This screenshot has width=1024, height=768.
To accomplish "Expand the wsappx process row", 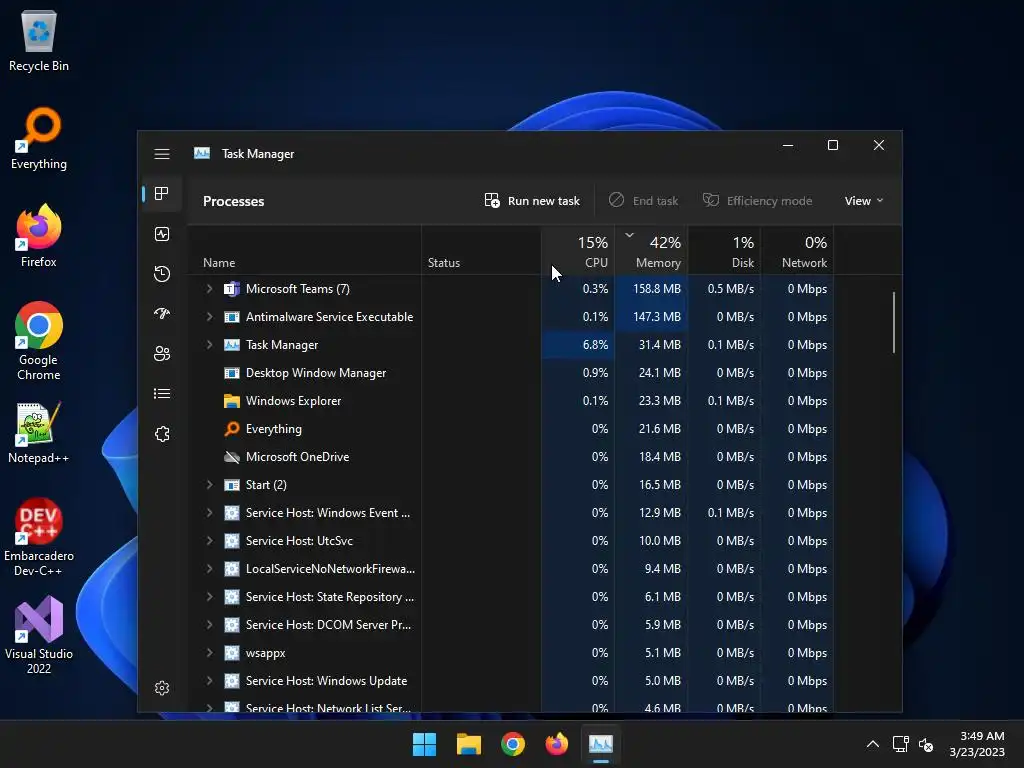I will click(x=209, y=652).
